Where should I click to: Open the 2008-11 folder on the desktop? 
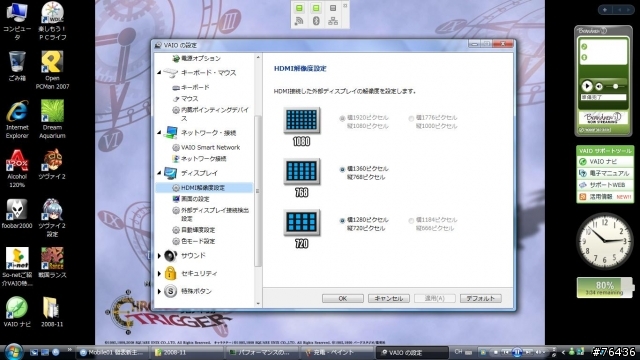coord(52,312)
